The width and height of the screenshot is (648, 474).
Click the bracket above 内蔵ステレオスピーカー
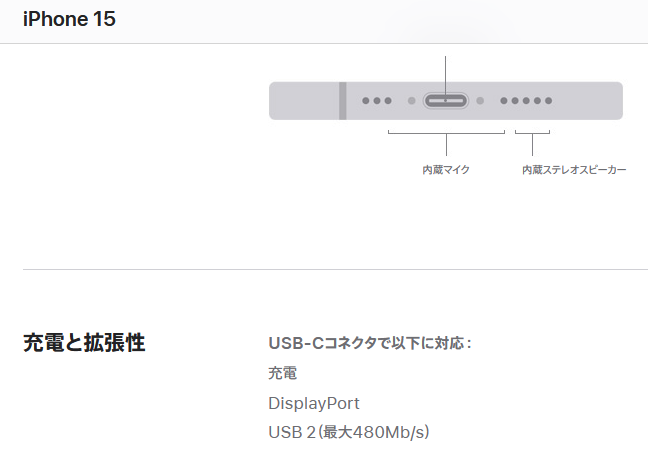click(x=532, y=134)
